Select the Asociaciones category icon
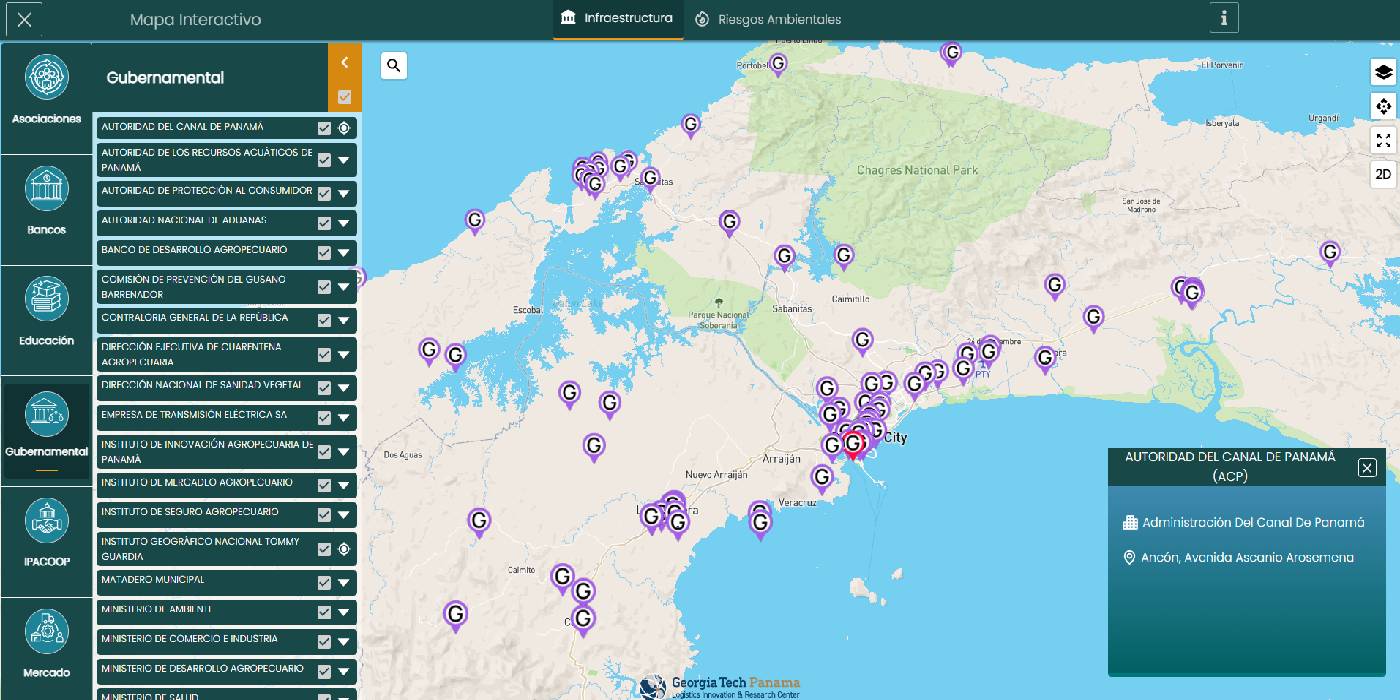The width and height of the screenshot is (1400, 700). click(x=46, y=77)
